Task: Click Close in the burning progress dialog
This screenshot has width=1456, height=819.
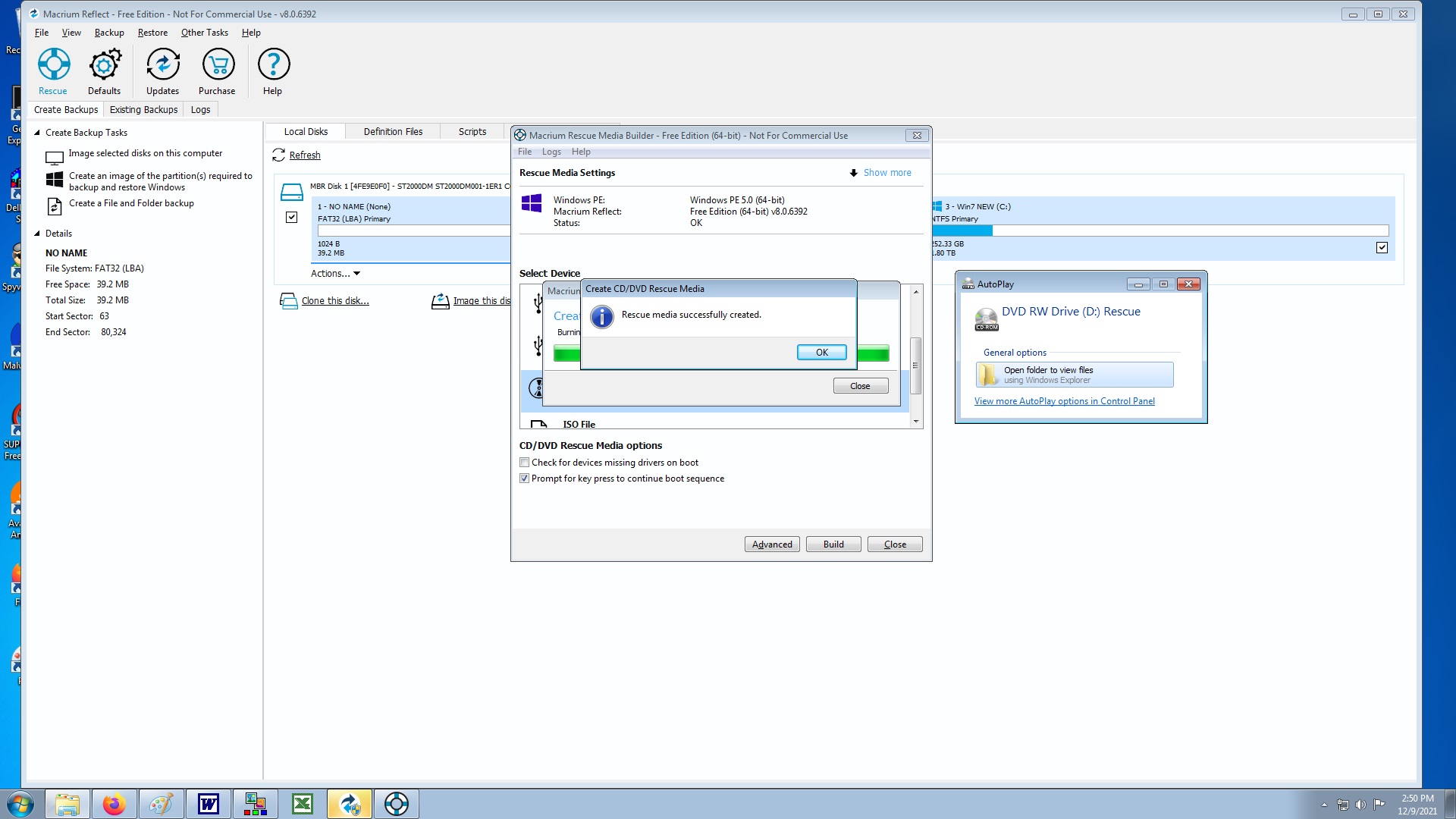Action: tap(860, 386)
